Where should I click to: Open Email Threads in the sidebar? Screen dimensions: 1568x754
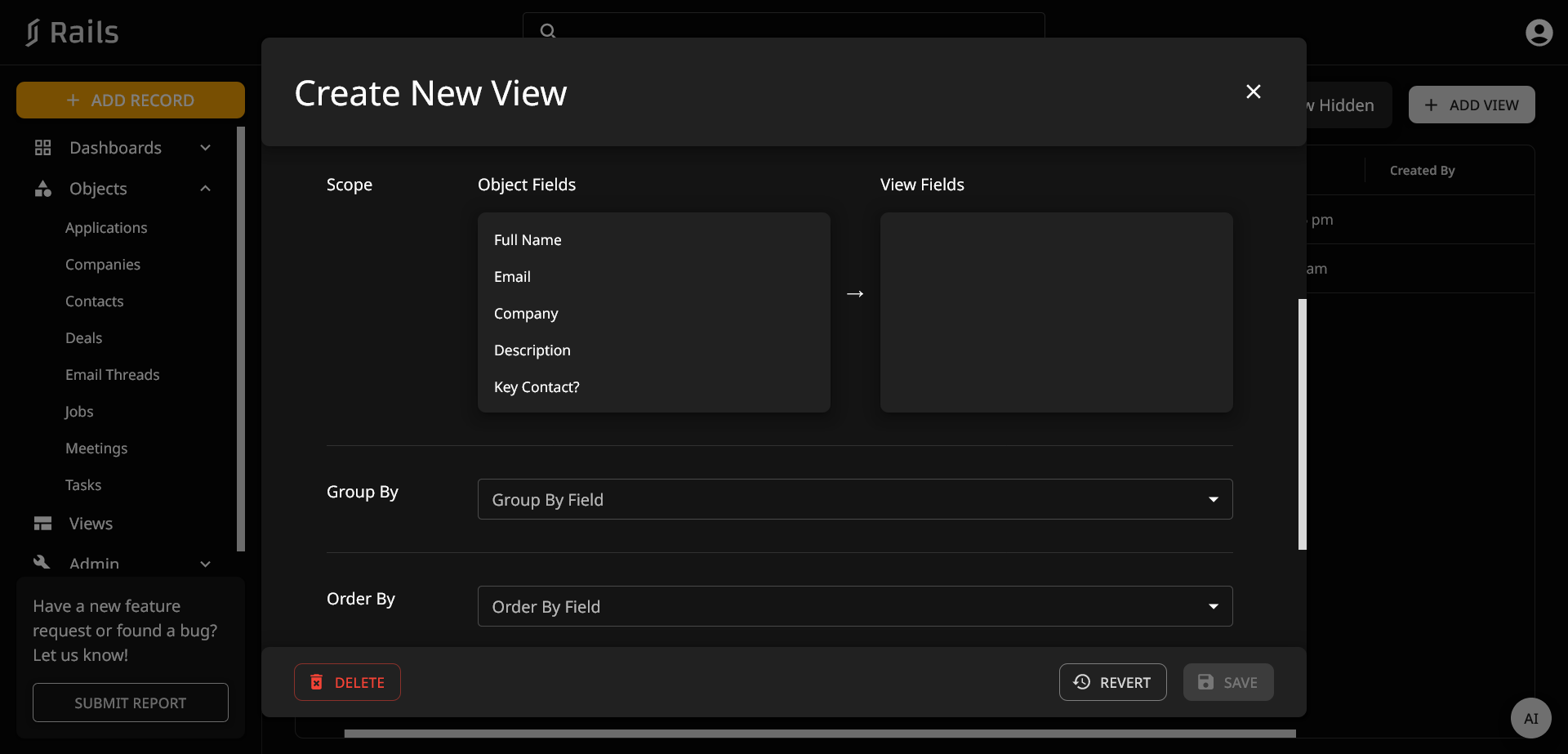[113, 375]
